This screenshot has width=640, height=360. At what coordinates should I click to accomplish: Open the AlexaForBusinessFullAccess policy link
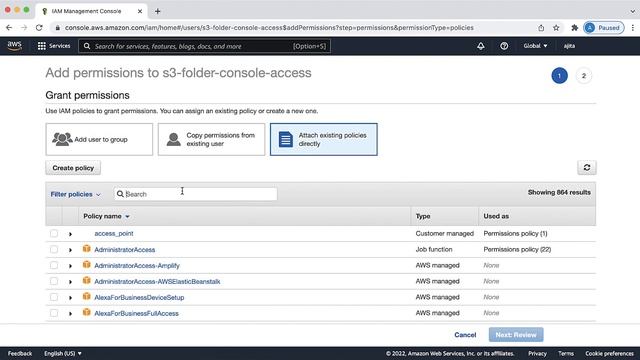click(136, 313)
